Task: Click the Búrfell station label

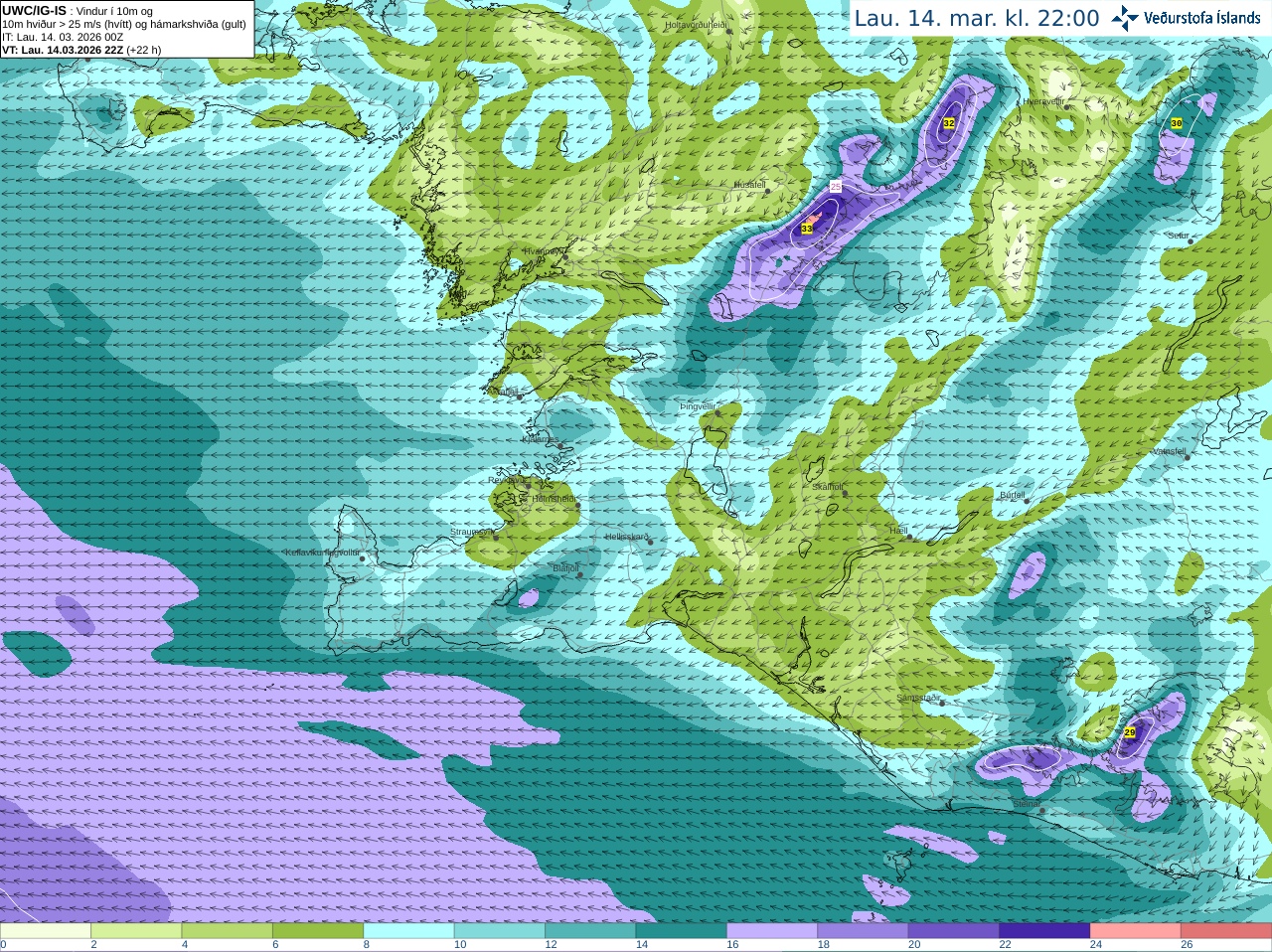Action: (1013, 494)
